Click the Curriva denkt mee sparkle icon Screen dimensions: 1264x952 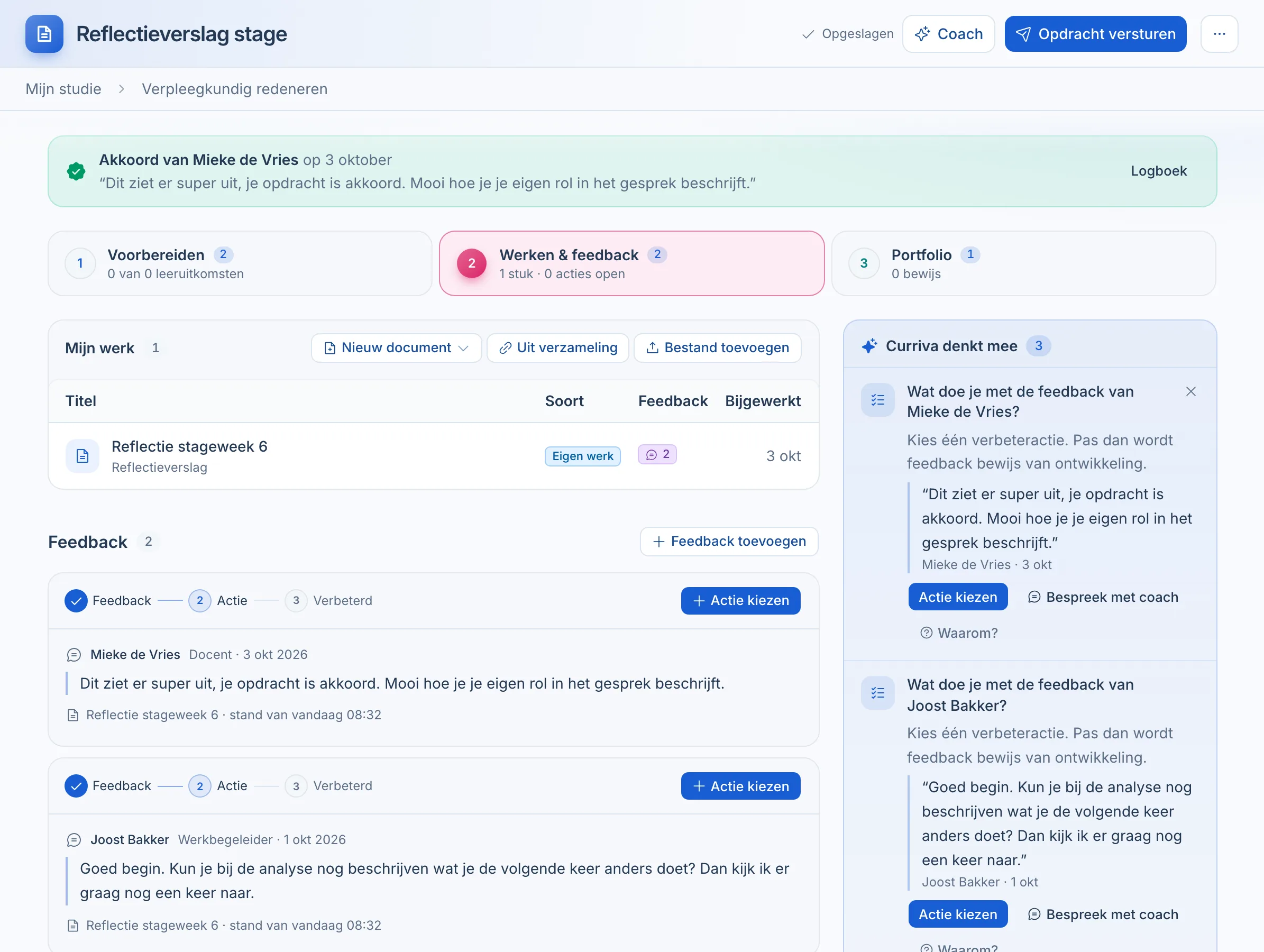click(869, 346)
